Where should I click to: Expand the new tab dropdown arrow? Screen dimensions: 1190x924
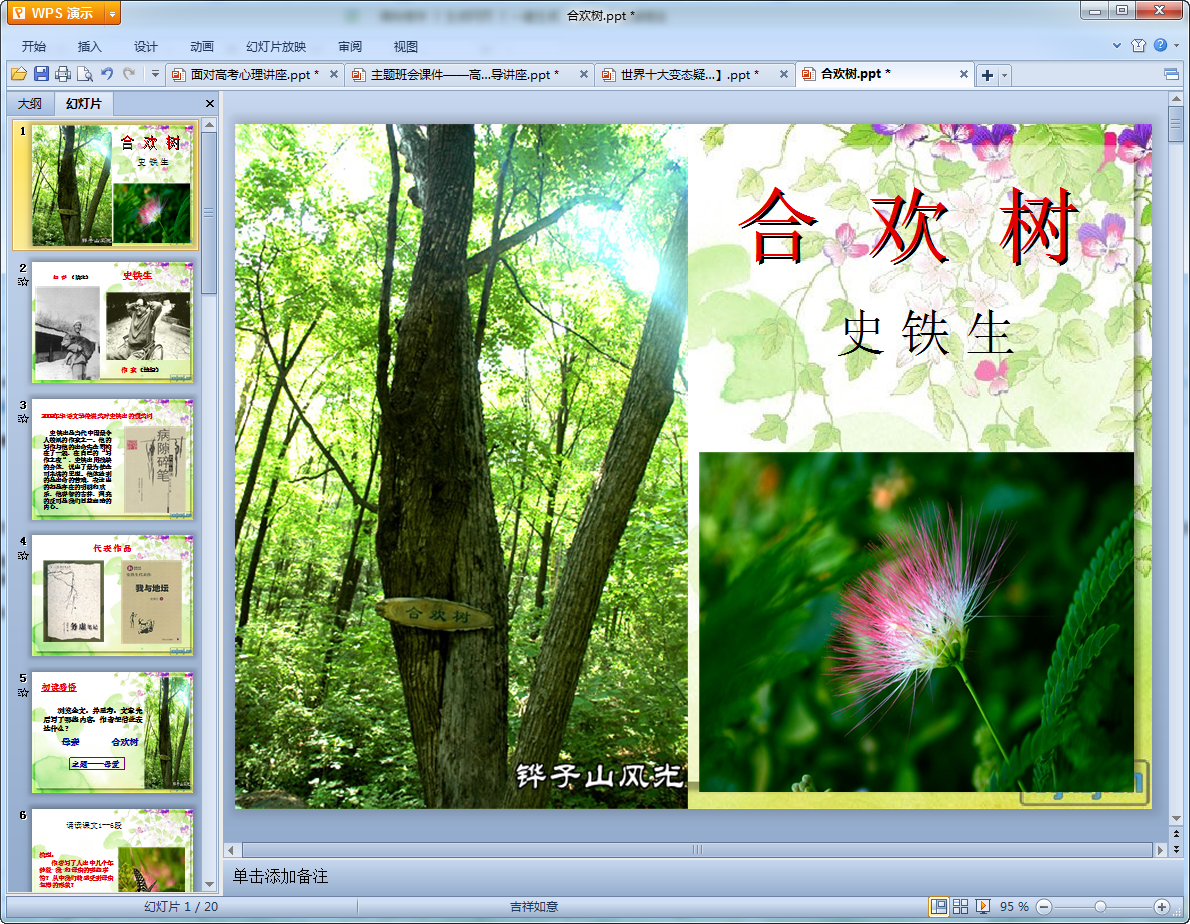pyautogui.click(x=1005, y=75)
